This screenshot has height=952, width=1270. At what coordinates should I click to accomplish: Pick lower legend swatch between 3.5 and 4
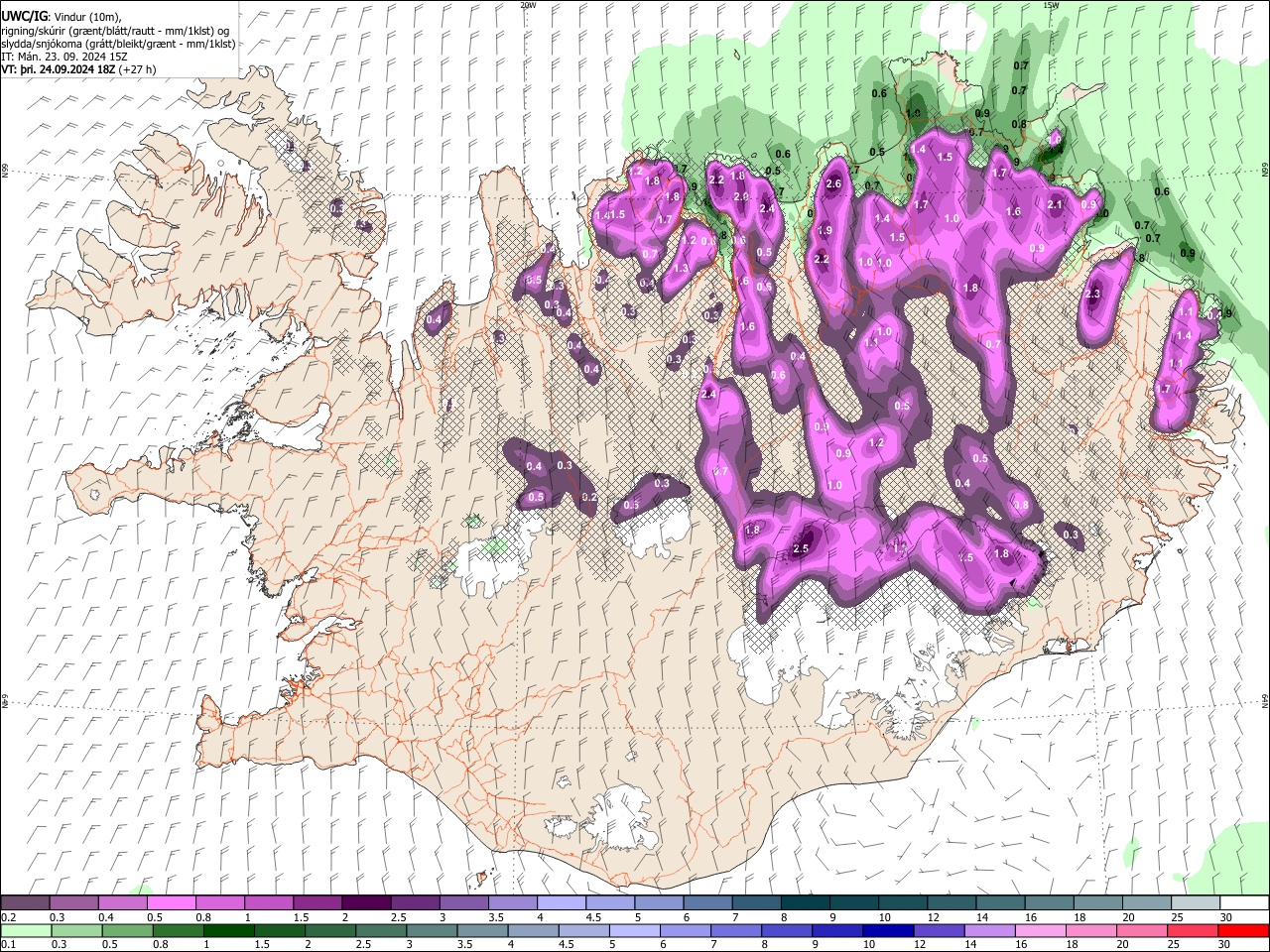(x=482, y=930)
